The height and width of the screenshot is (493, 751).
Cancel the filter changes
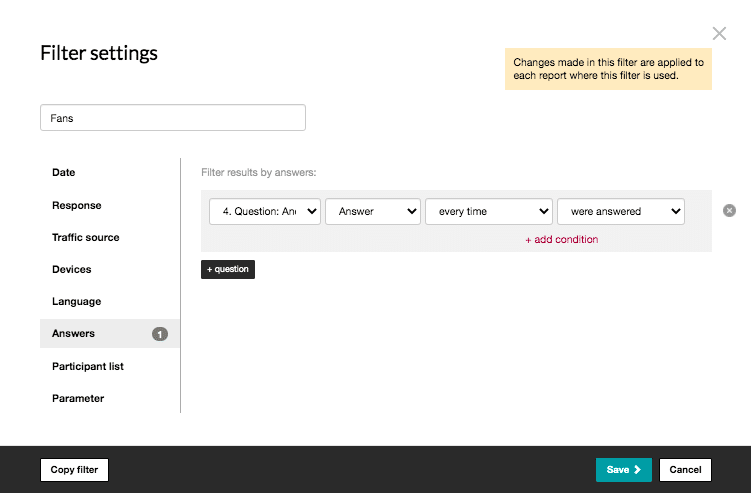coord(685,470)
